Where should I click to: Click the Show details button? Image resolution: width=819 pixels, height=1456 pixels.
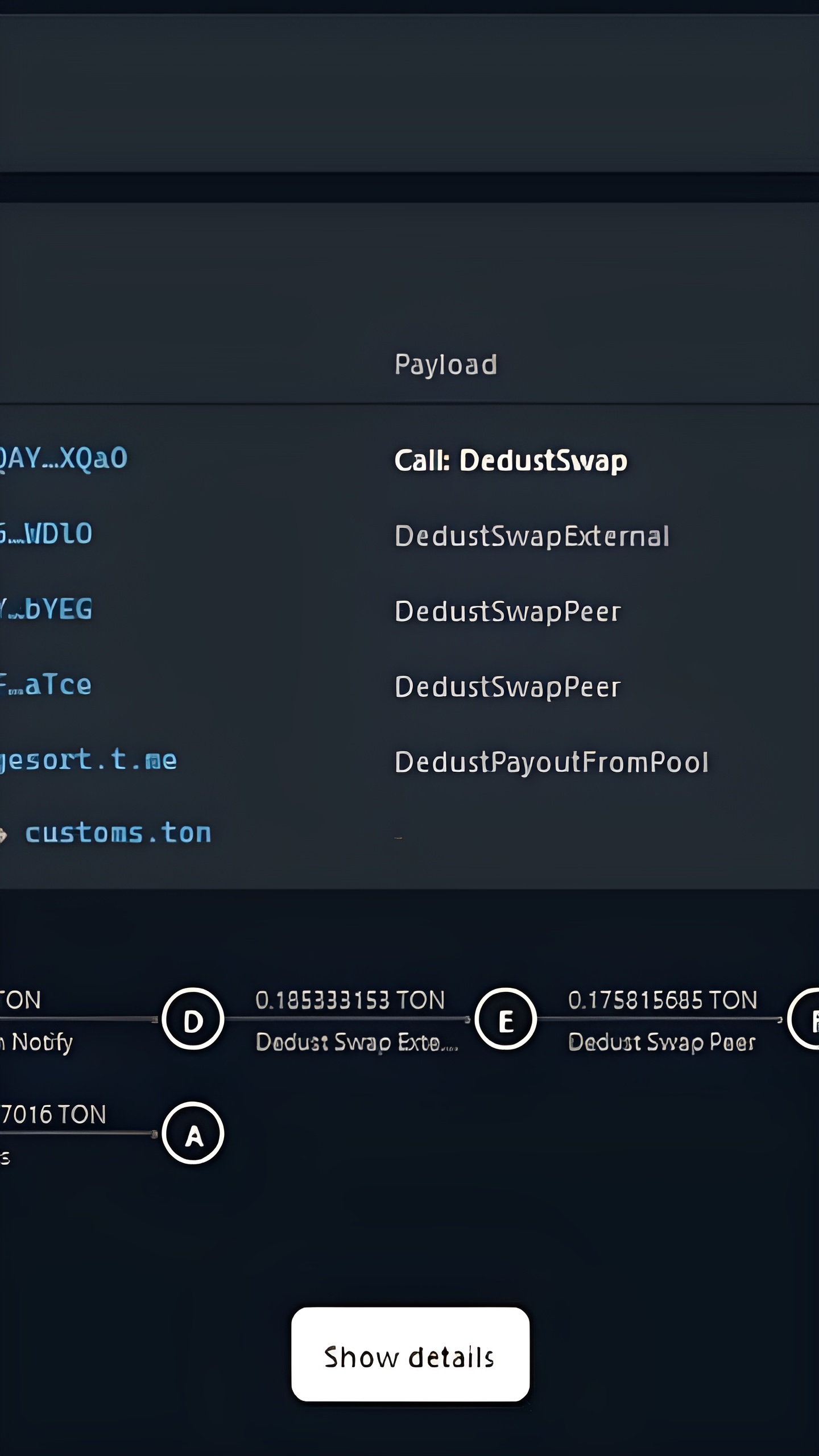click(x=410, y=1354)
